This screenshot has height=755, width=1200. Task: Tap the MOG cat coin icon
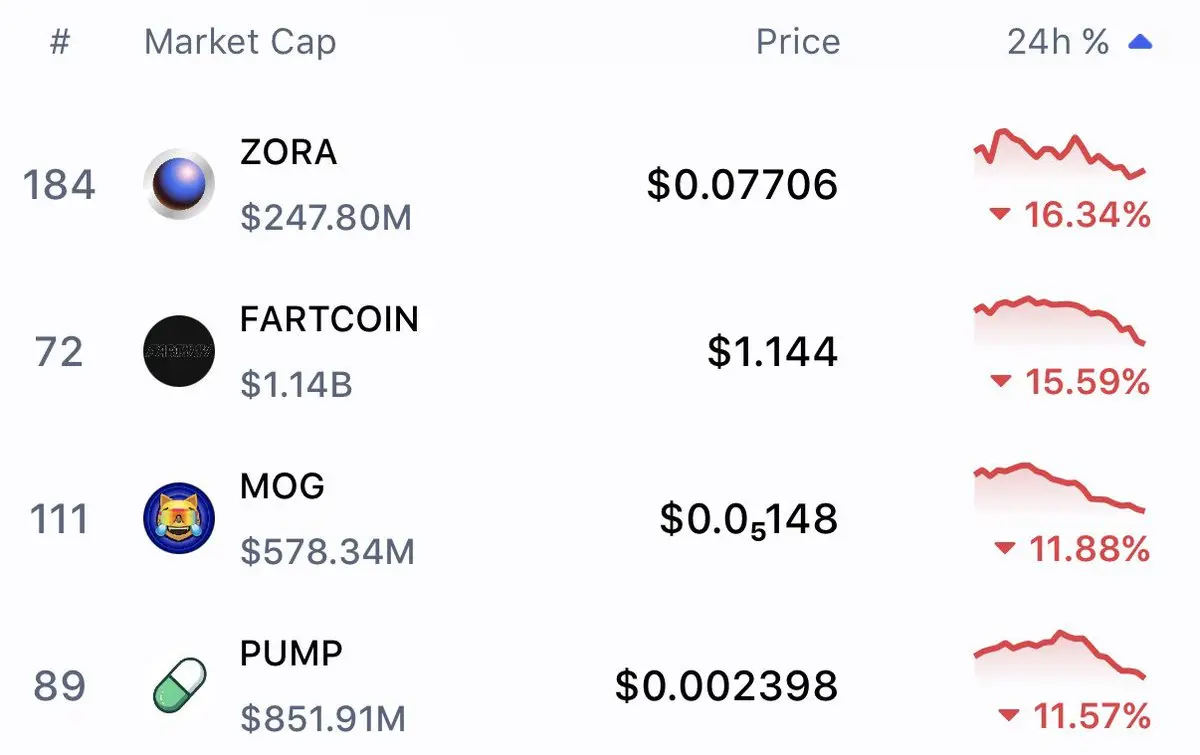(x=179, y=518)
